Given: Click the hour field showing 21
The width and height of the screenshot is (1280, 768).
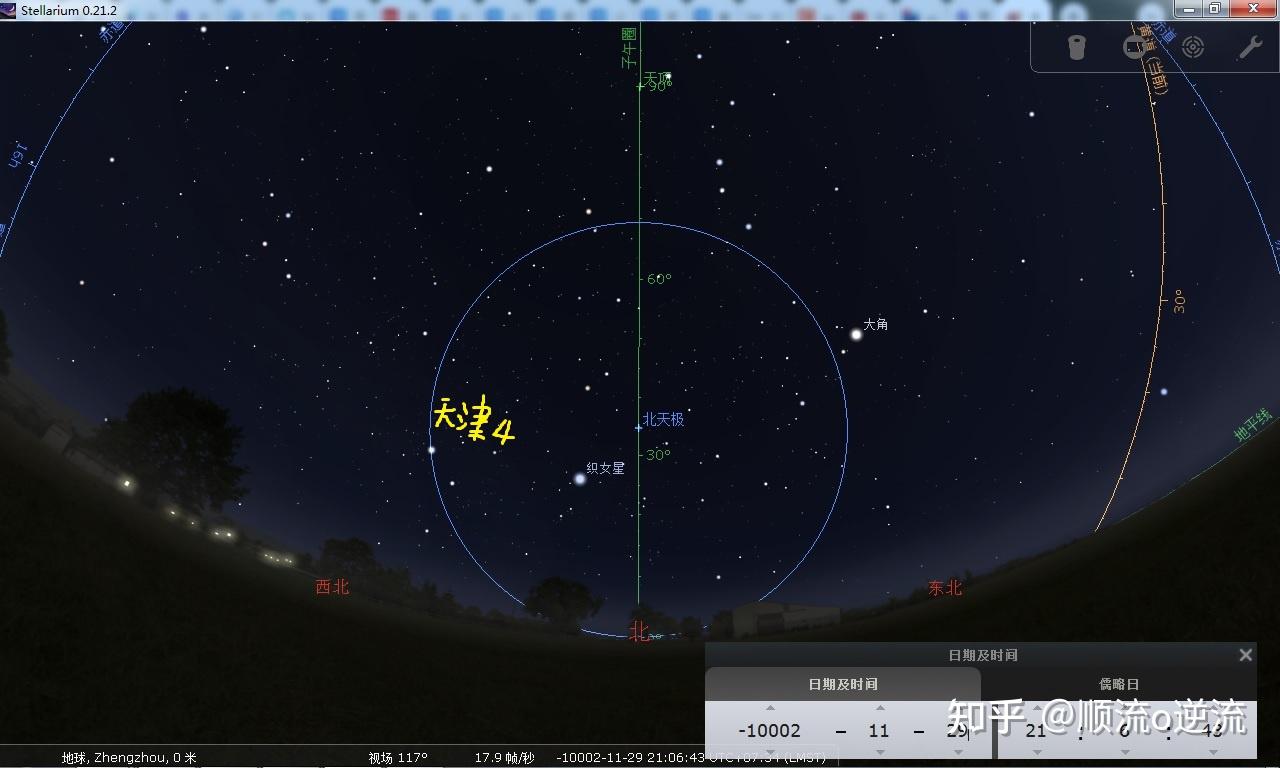Looking at the screenshot, I should (x=1036, y=731).
